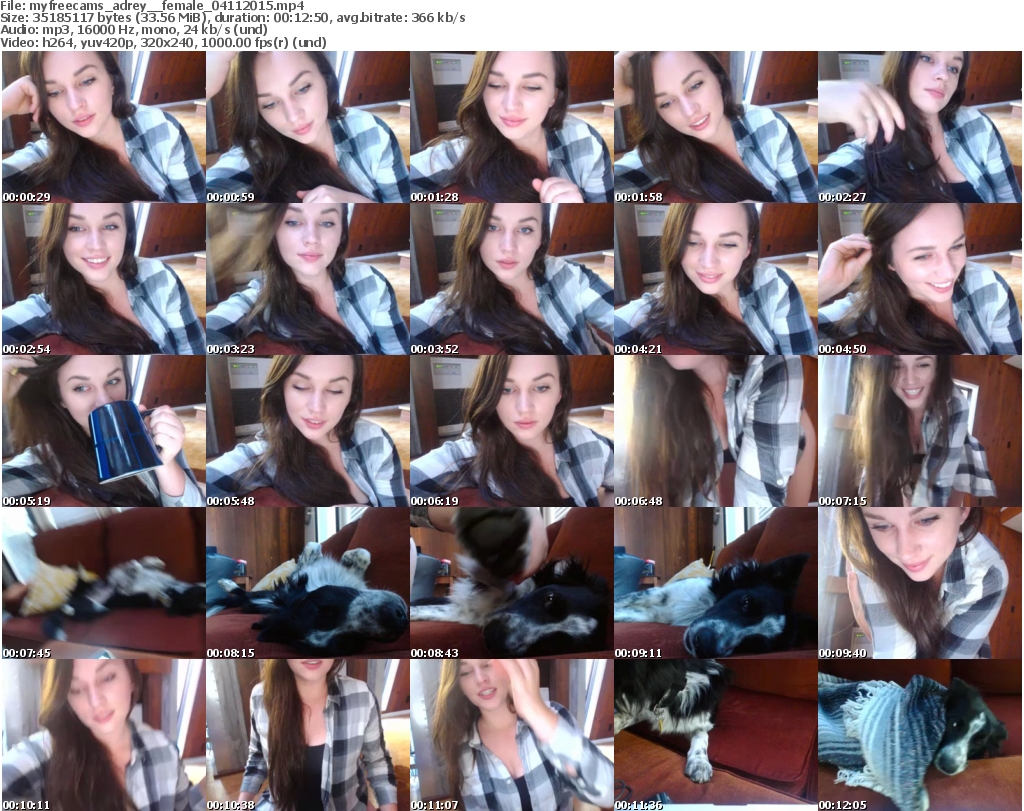Open the thumbnail stamped 00:09:40
This screenshot has width=1024, height=811.
coord(919,583)
